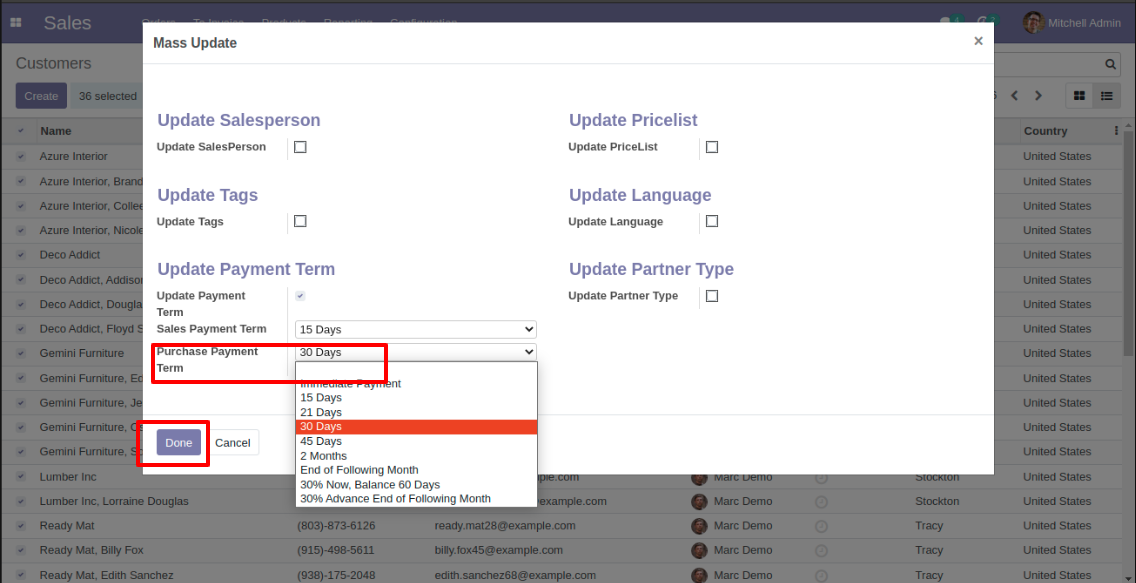Toggle select-all checkbox in table header
Image resolution: width=1136 pixels, height=583 pixels.
coord(21,131)
